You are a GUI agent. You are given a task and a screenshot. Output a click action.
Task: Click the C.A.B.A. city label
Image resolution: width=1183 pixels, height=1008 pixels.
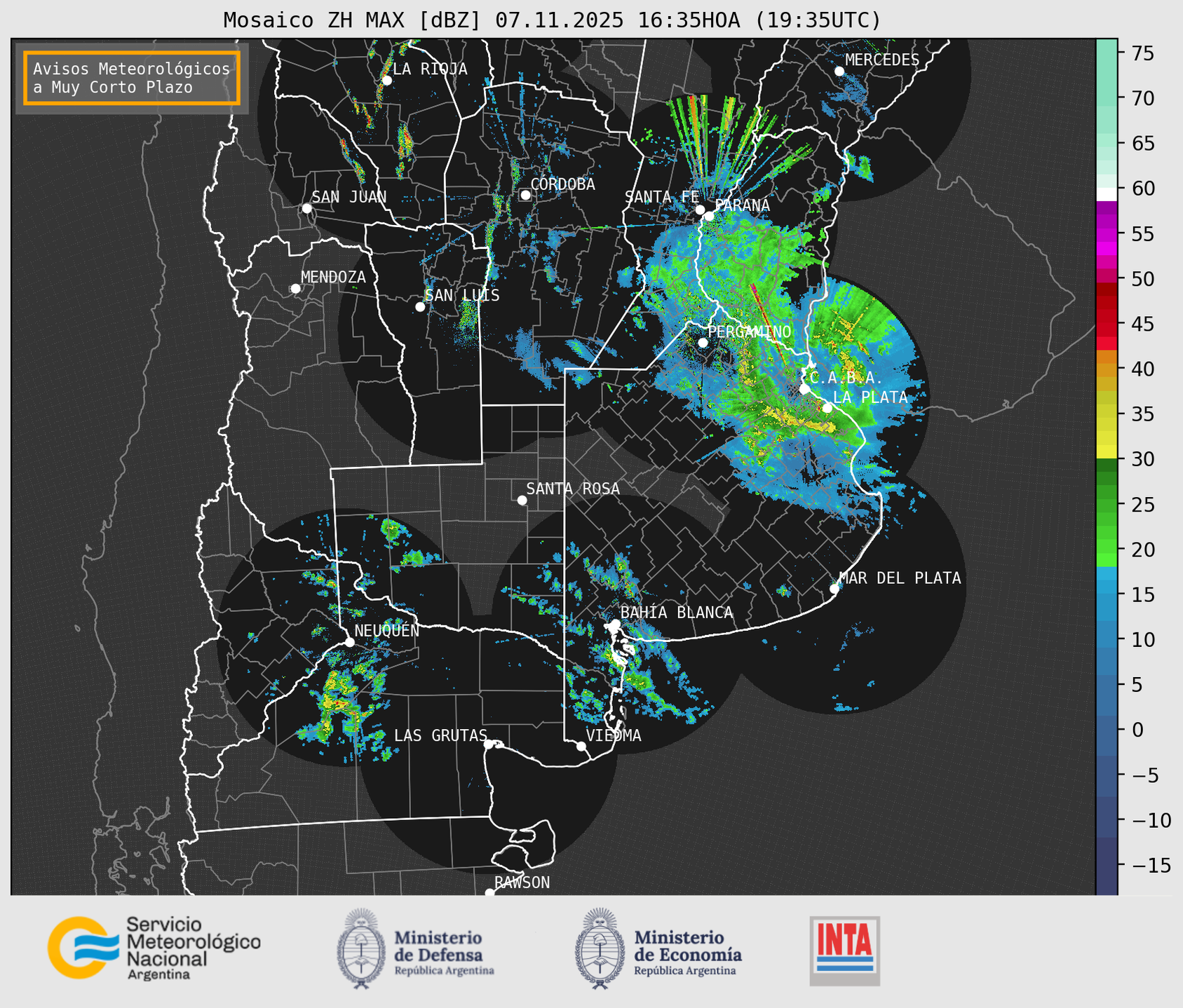tap(846, 378)
